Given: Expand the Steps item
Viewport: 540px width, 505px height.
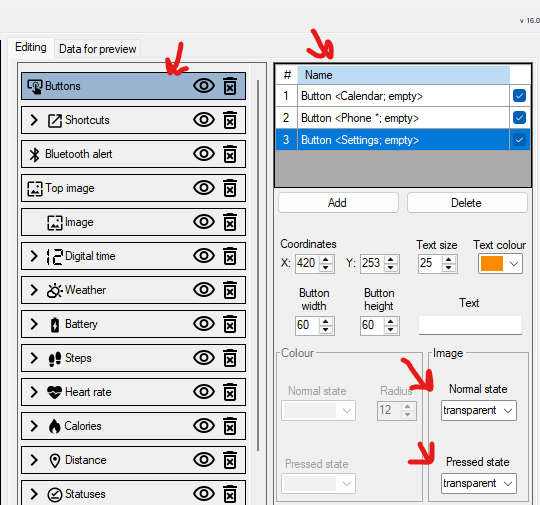Looking at the screenshot, I should click(34, 358).
